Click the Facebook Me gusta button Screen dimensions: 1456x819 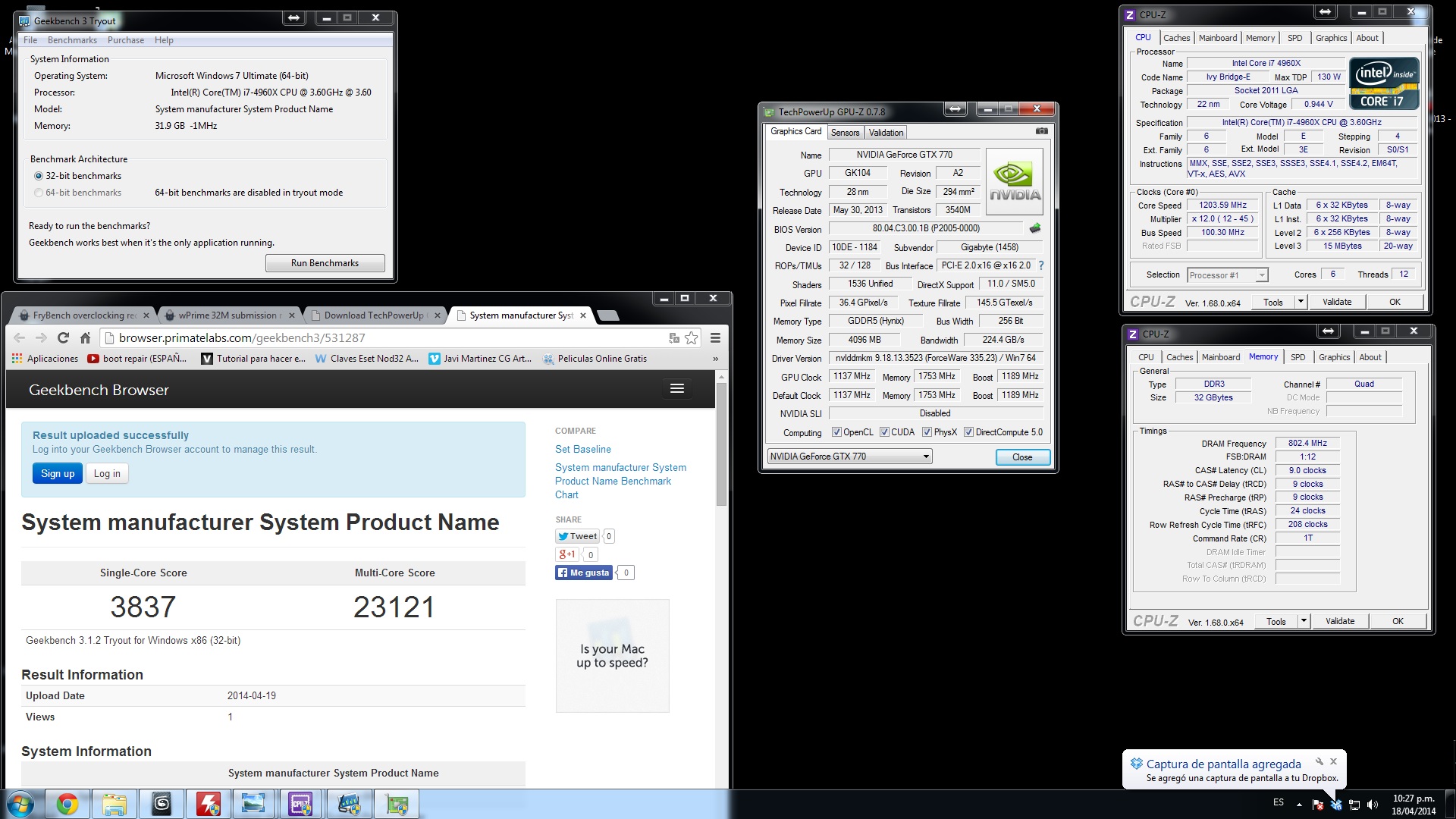pyautogui.click(x=583, y=573)
